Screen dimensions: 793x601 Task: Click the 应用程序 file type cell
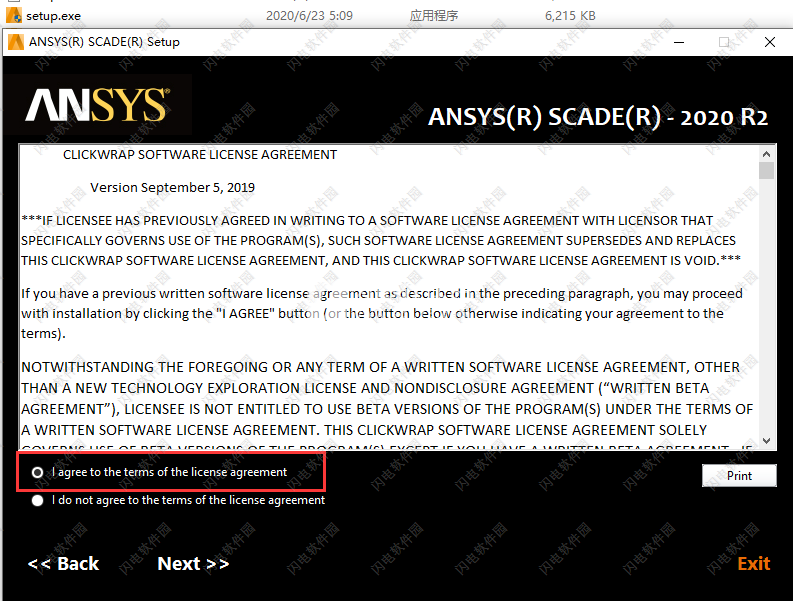434,16
